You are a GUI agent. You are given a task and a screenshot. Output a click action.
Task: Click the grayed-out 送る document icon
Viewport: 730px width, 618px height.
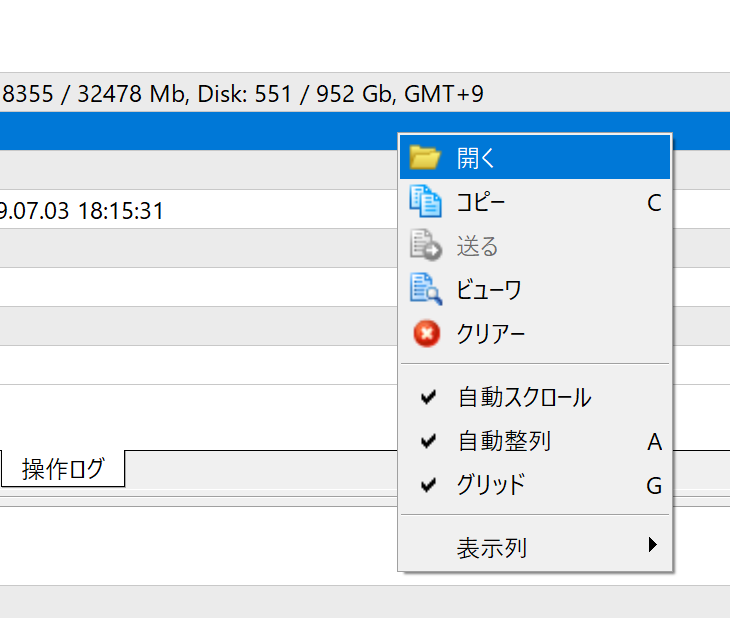point(425,246)
